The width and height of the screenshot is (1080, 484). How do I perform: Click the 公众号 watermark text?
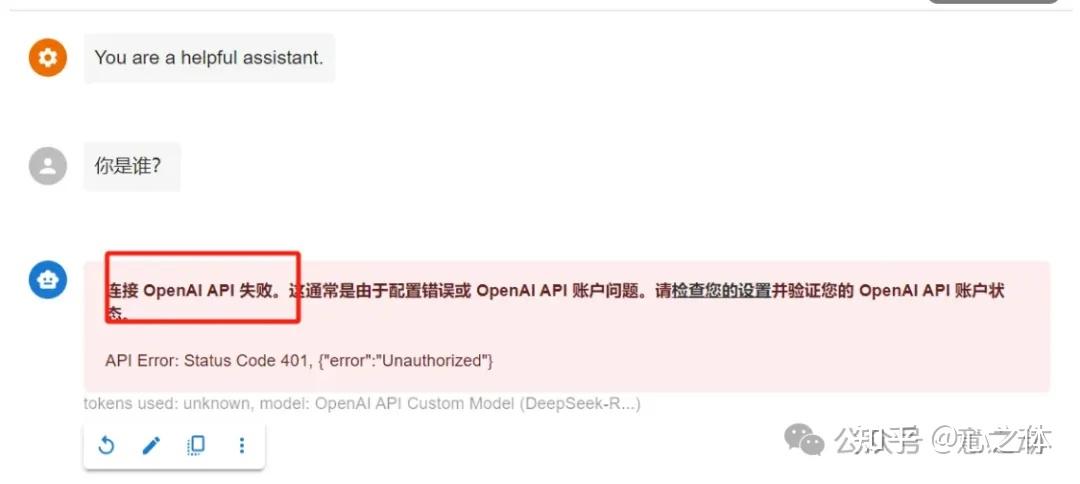tap(877, 441)
